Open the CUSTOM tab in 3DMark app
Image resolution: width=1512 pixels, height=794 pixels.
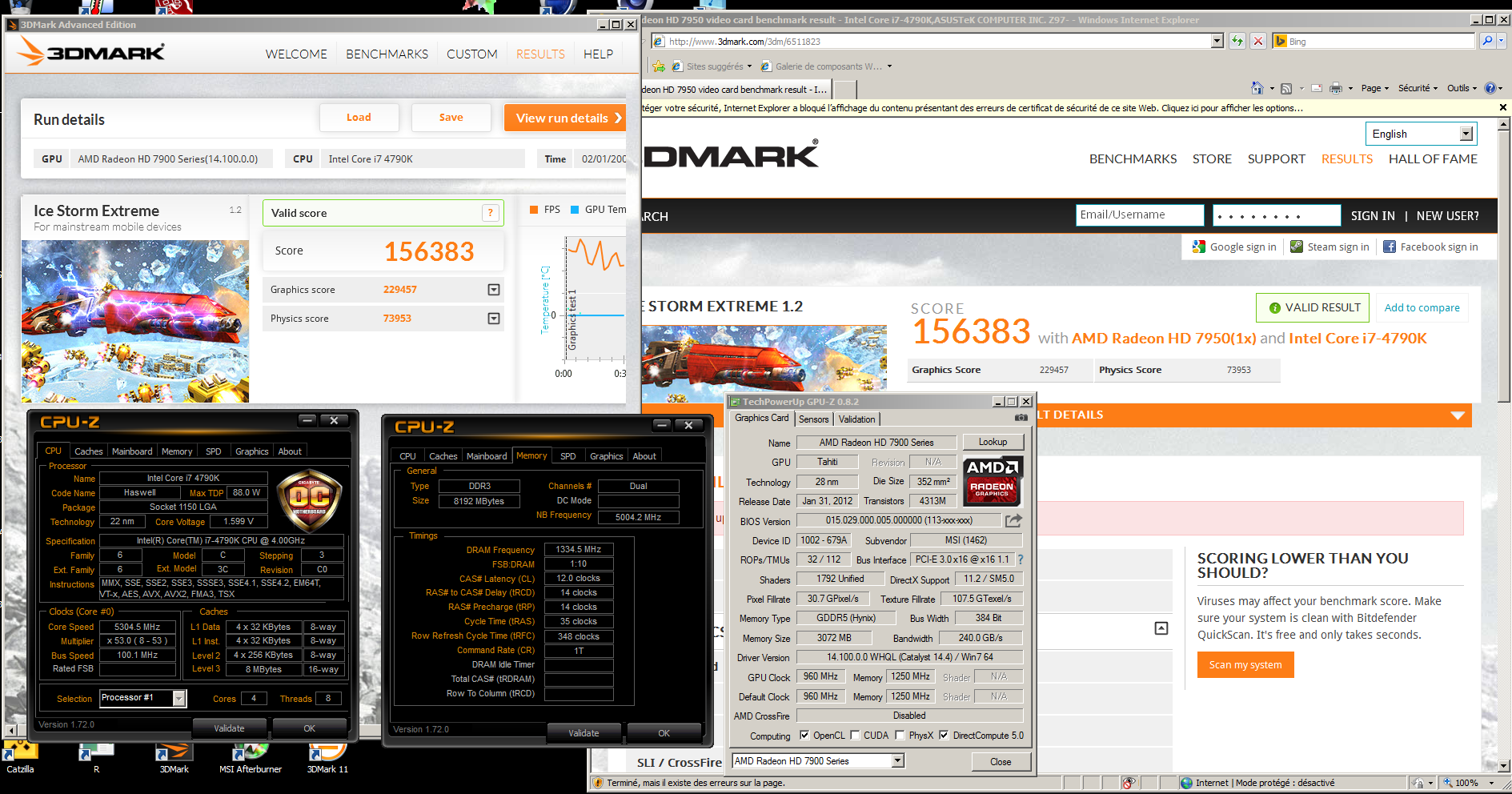coord(471,54)
